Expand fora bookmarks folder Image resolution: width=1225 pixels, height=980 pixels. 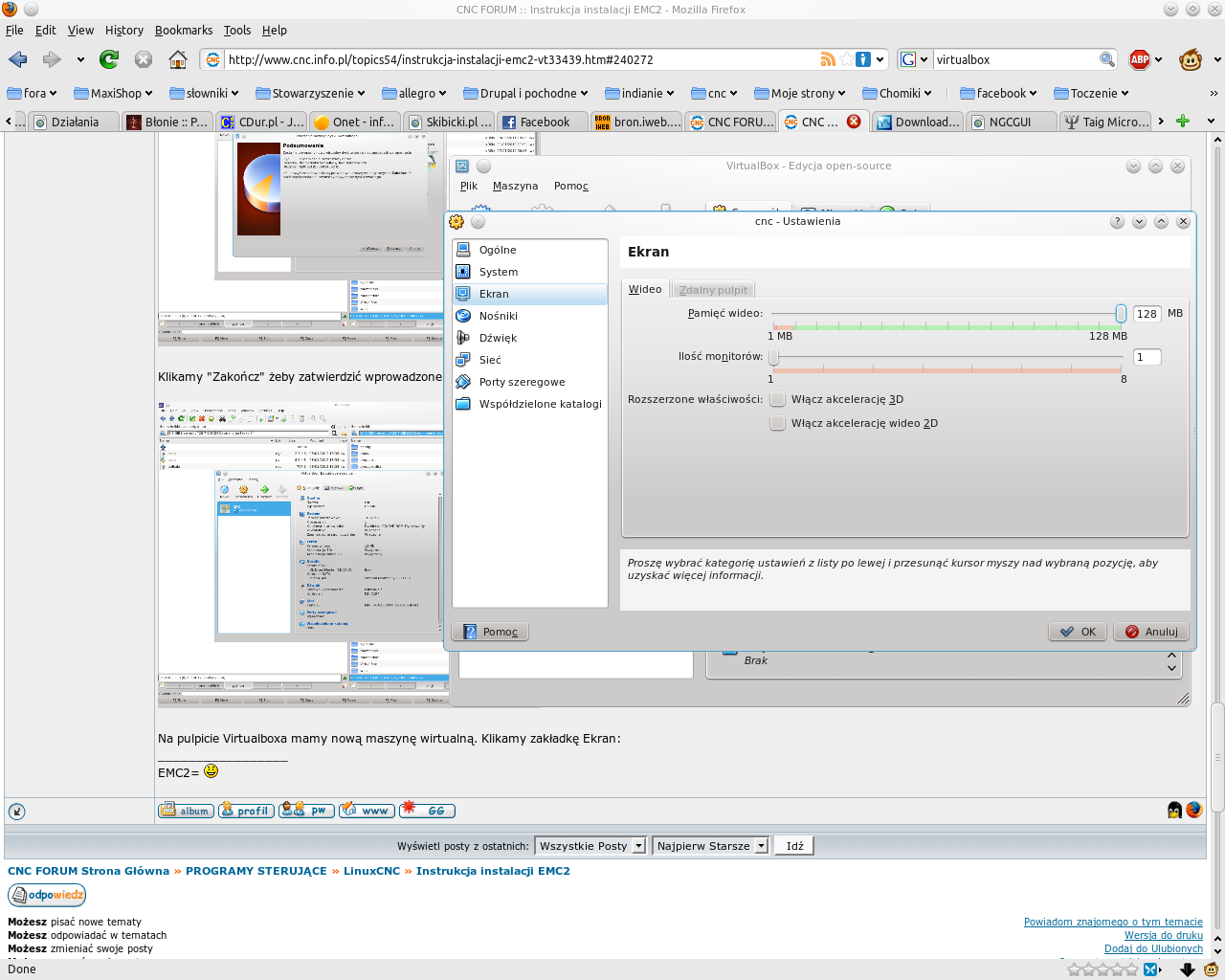coord(32,93)
